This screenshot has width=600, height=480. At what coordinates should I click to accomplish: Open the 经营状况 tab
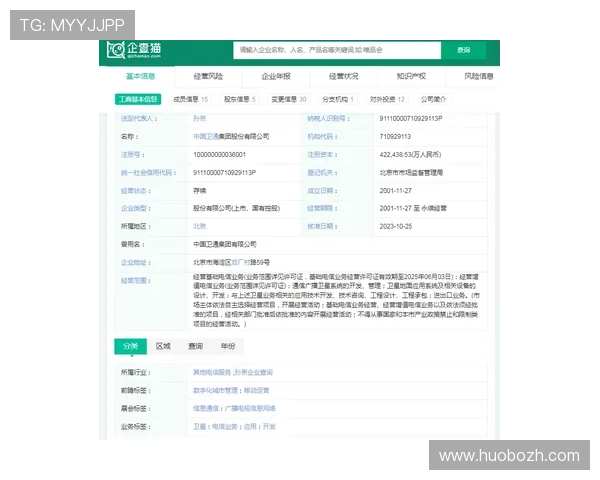[x=344, y=76]
